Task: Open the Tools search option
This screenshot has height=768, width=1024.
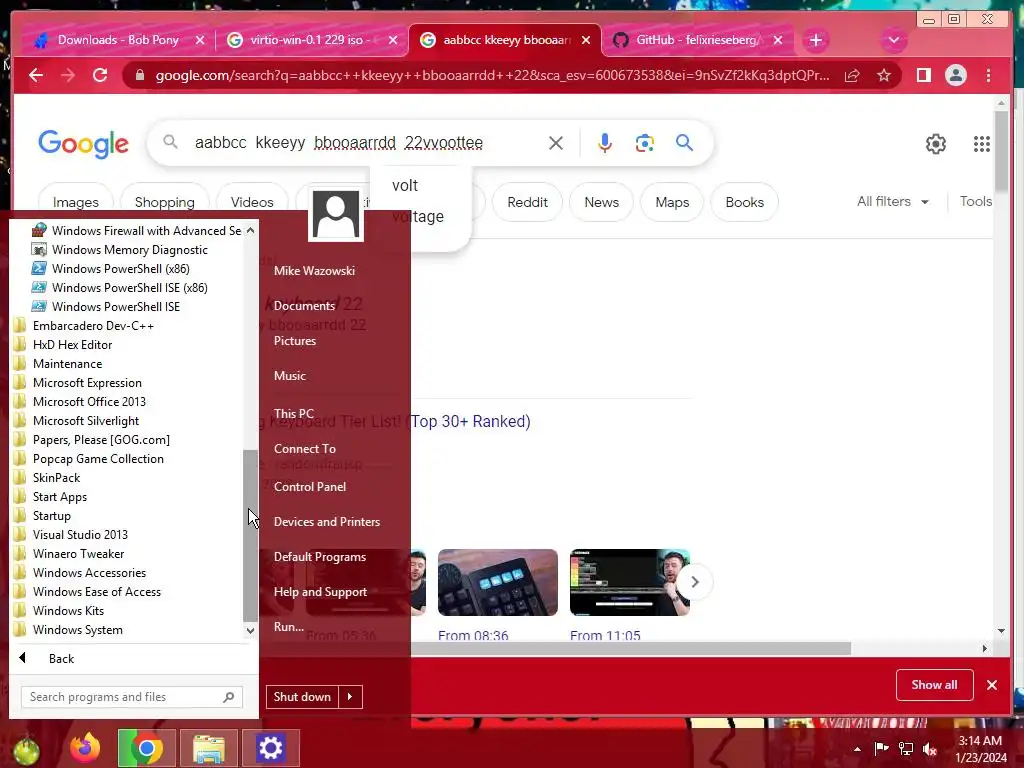Action: (x=976, y=202)
